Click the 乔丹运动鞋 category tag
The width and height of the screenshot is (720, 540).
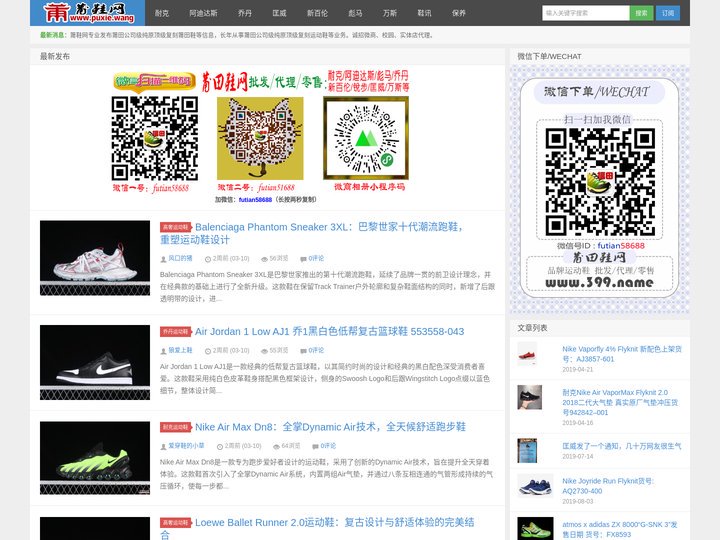pos(175,332)
